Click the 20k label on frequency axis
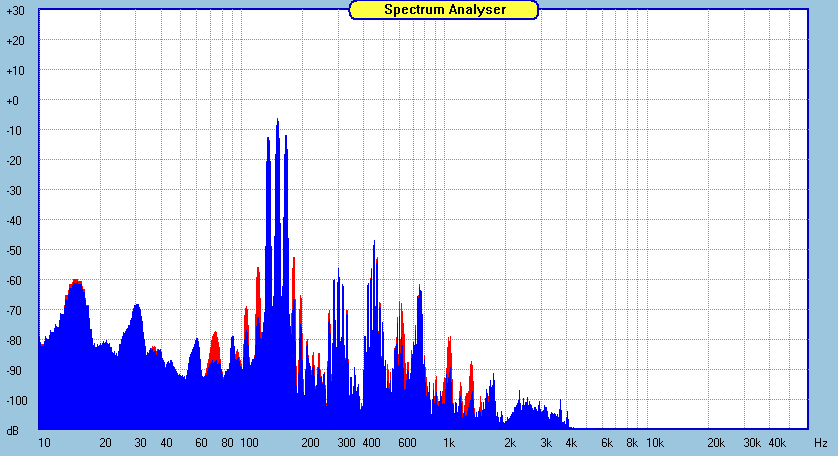 tap(716, 442)
